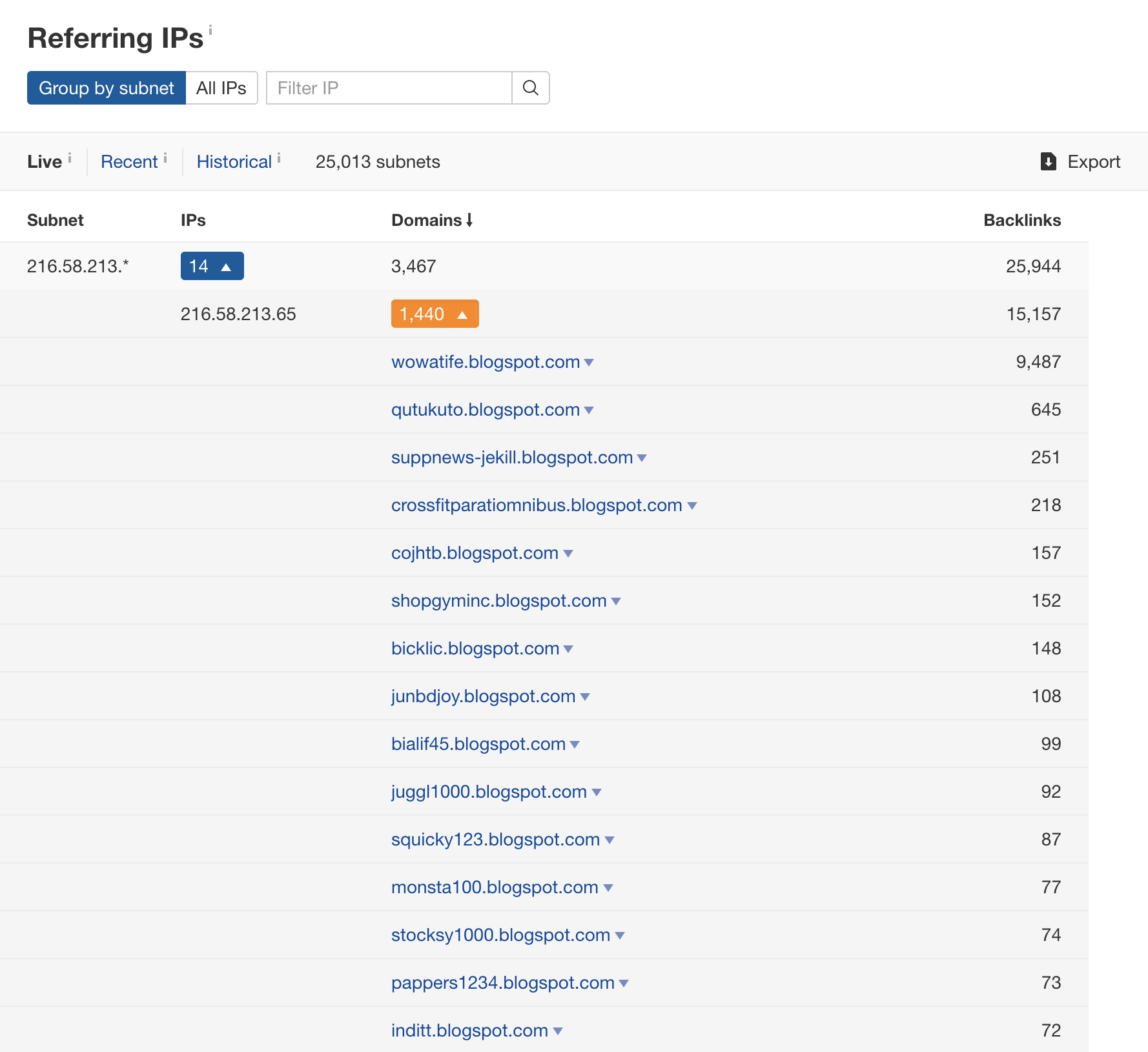This screenshot has height=1052, width=1148.
Task: Click info icon next to Referring IPs title
Action: [x=210, y=29]
